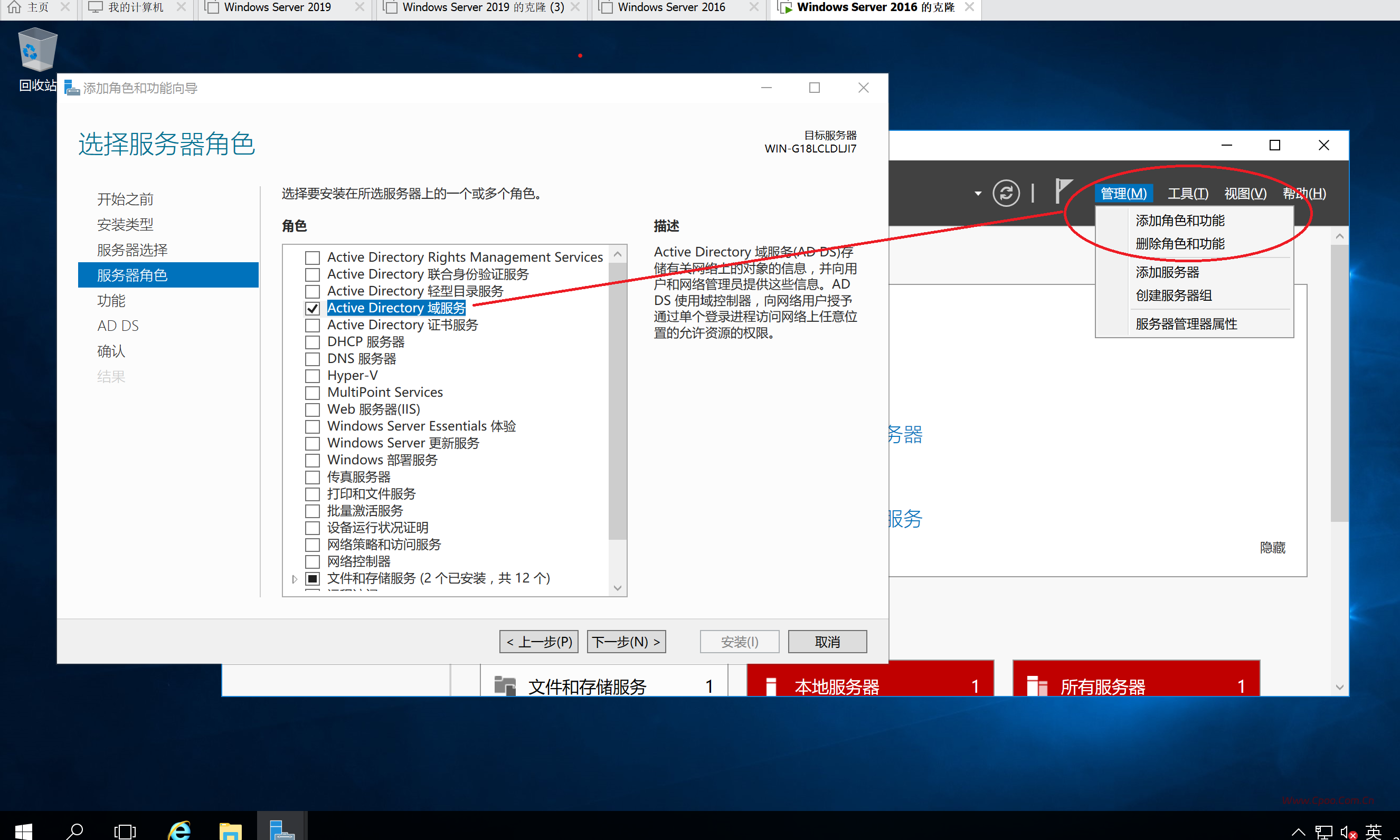The height and width of the screenshot is (840, 1400).
Task: Check Active Directory 证书服务
Action: click(312, 326)
